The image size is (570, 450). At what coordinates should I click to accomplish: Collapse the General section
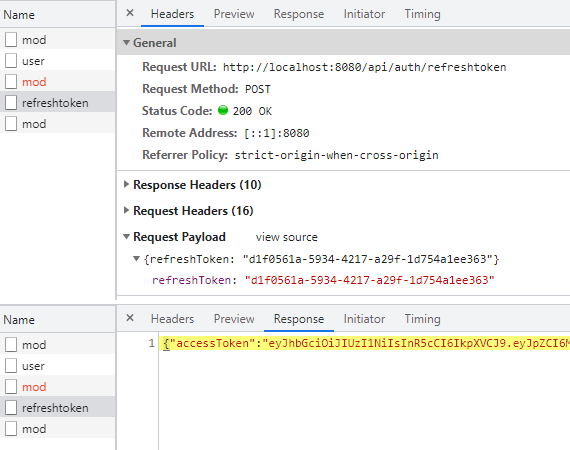pos(126,43)
